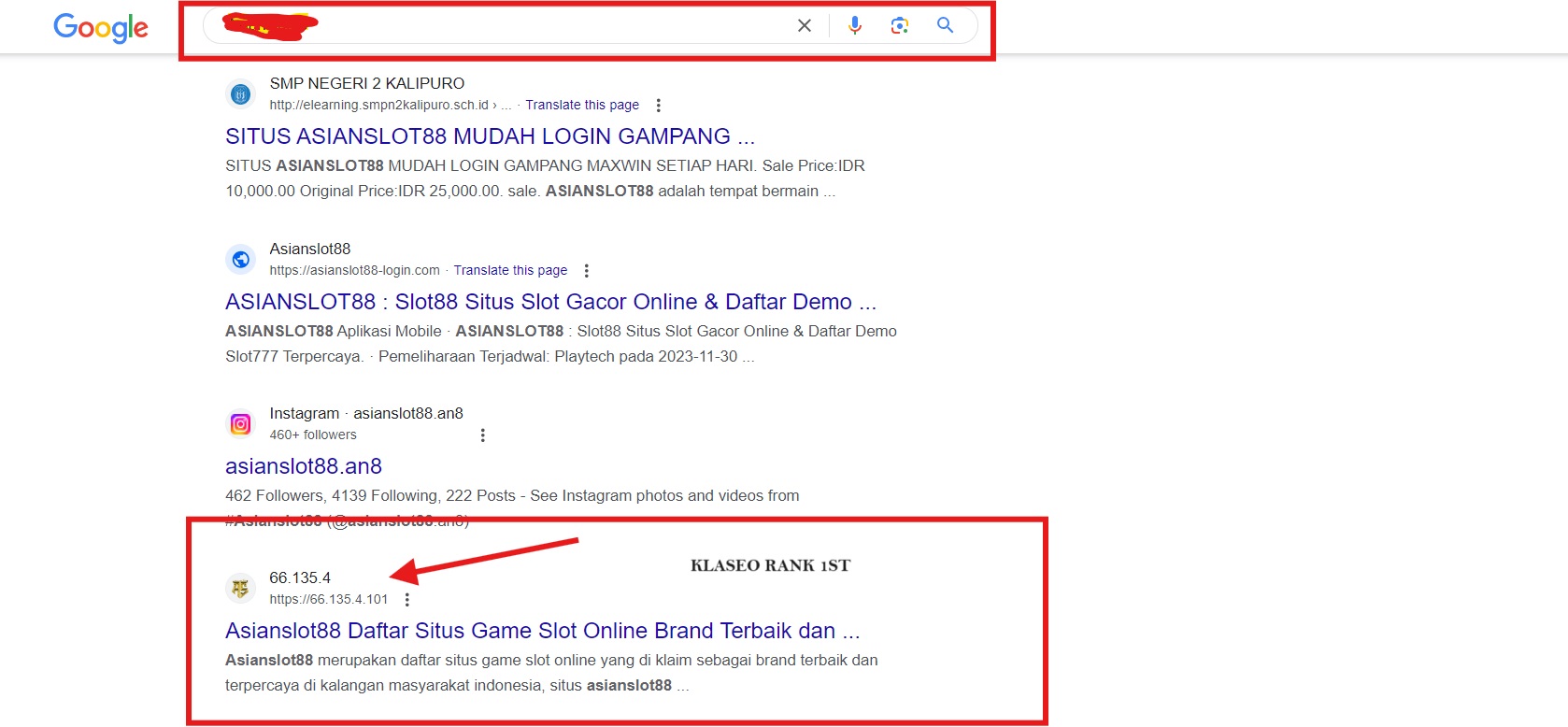1568x727 pixels.
Task: Click the magnifying glass search button
Action: (945, 26)
